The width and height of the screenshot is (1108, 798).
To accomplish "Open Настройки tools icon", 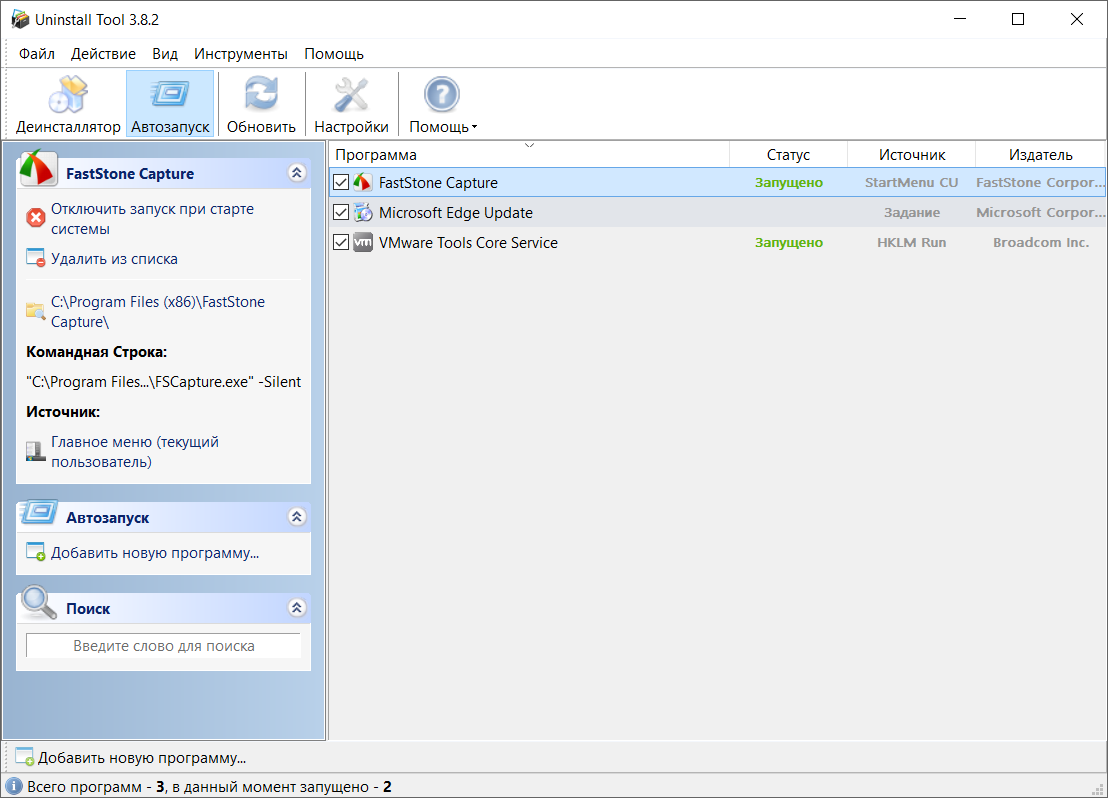I will tap(351, 94).
